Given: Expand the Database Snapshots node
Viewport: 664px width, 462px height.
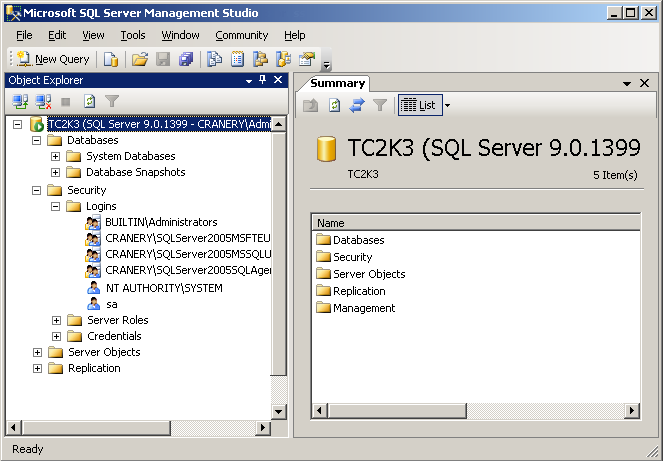Looking at the screenshot, I should pos(55,172).
